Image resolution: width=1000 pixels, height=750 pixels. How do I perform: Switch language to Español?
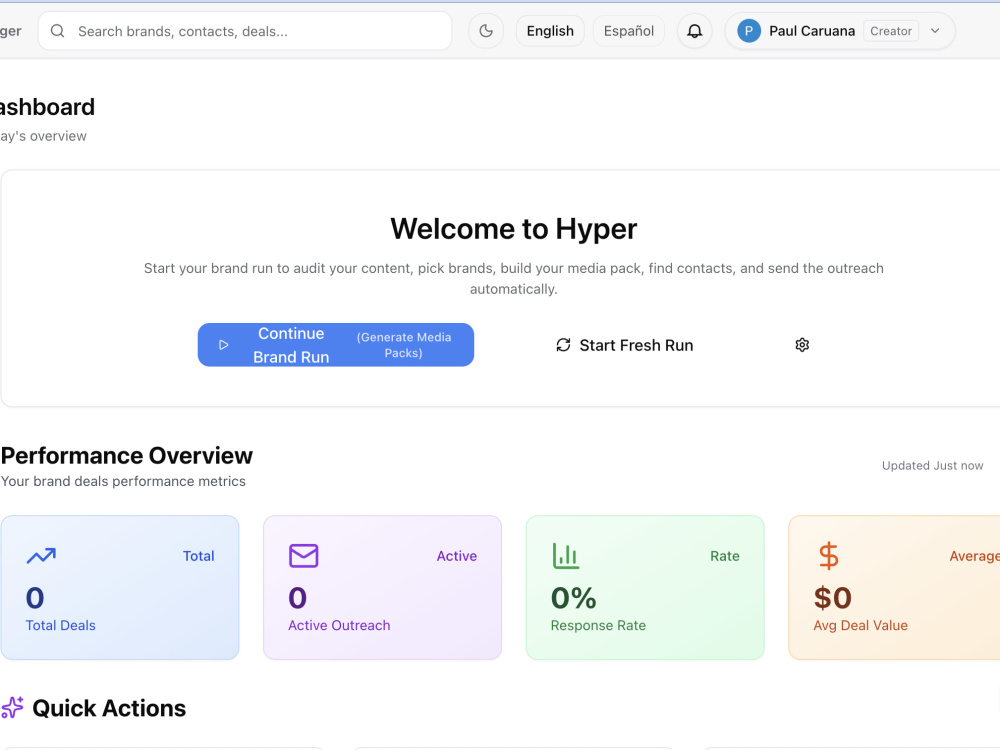pos(629,31)
